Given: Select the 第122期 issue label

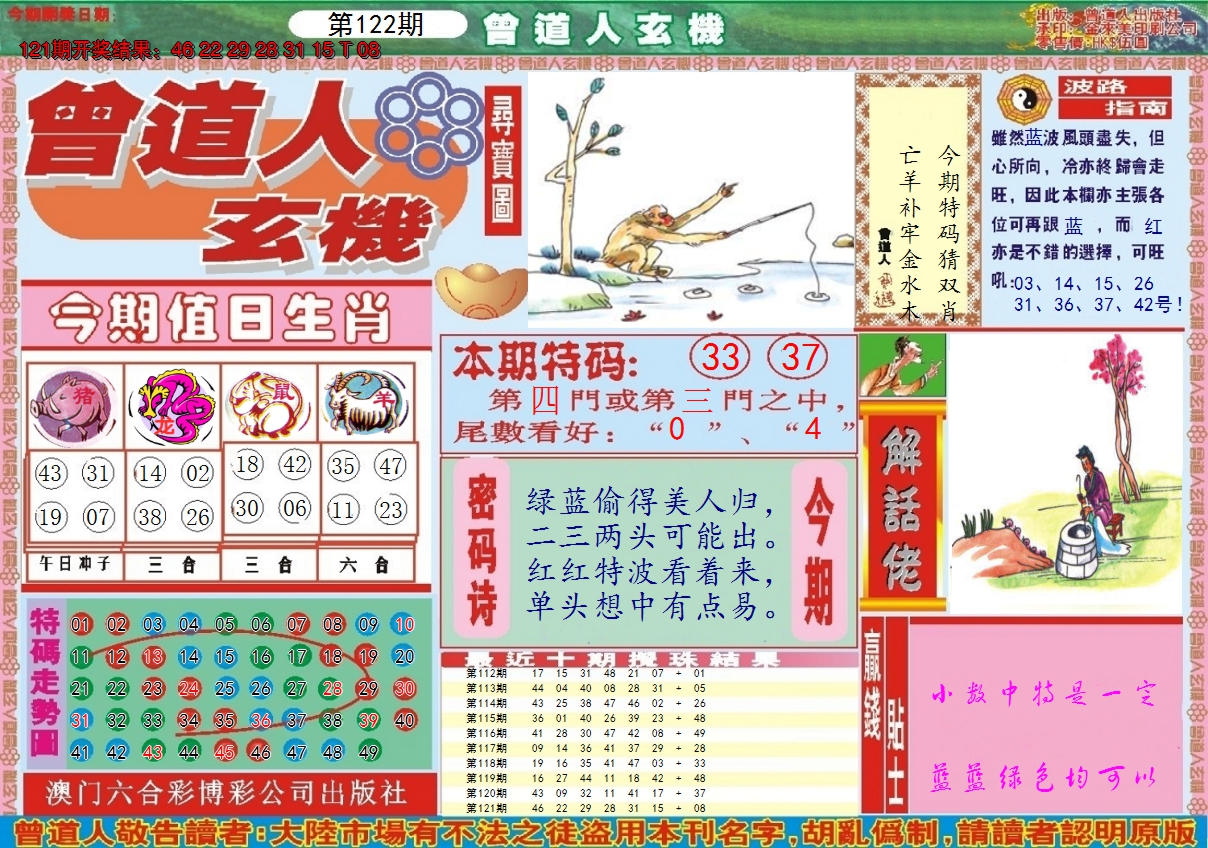Looking at the screenshot, I should [x=376, y=26].
